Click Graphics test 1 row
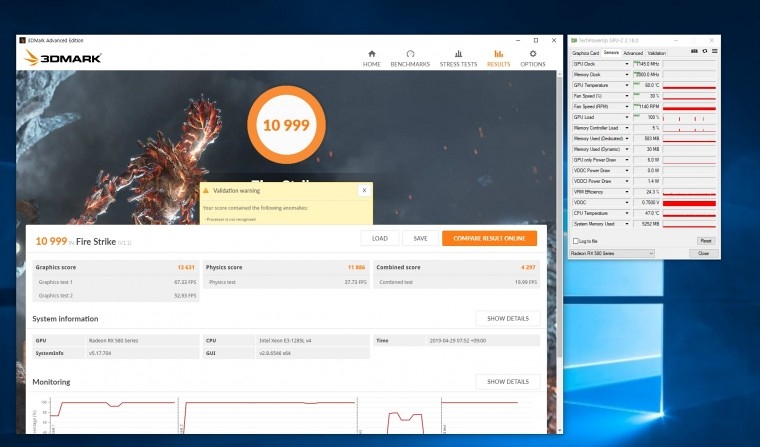 click(116, 282)
